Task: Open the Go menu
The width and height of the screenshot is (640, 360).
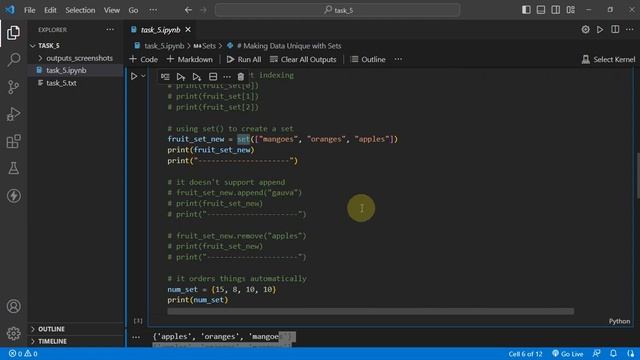Action: (133, 10)
